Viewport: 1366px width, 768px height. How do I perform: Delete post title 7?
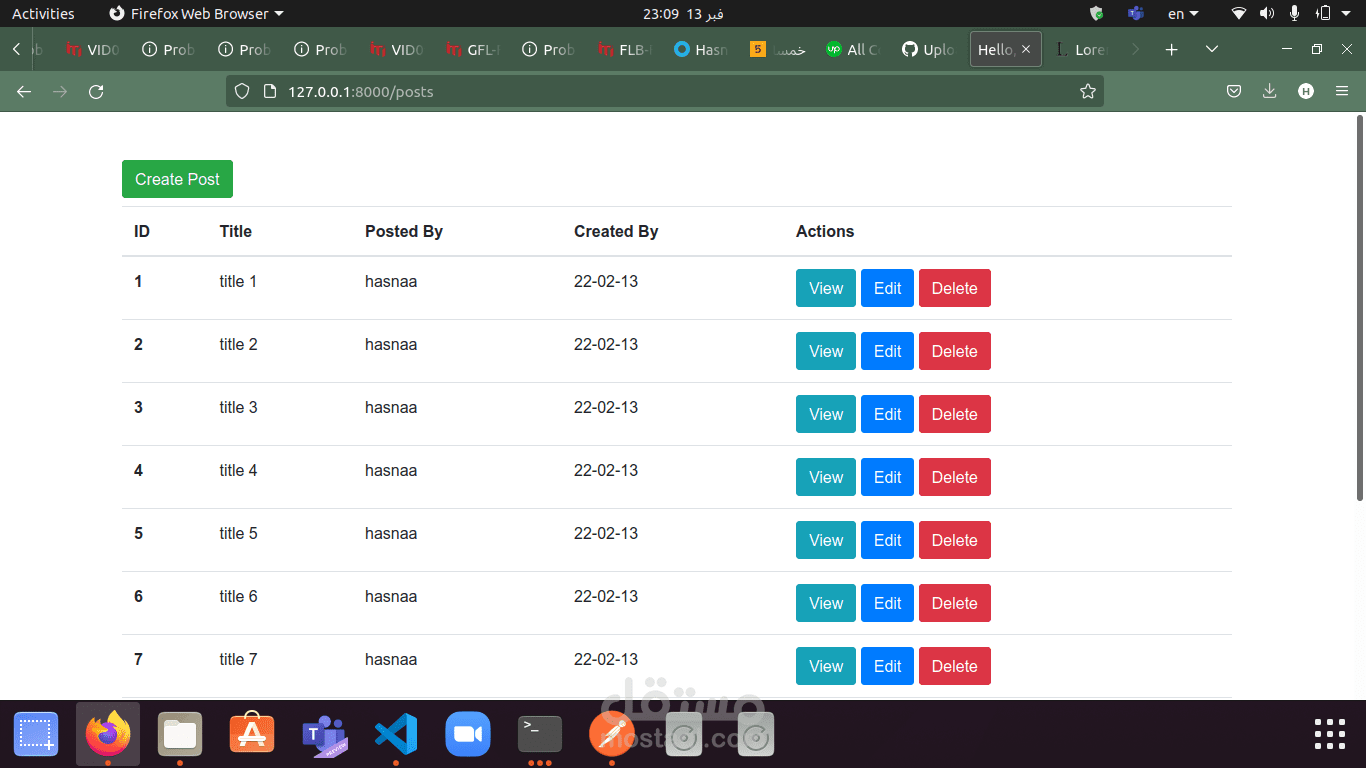pos(955,666)
